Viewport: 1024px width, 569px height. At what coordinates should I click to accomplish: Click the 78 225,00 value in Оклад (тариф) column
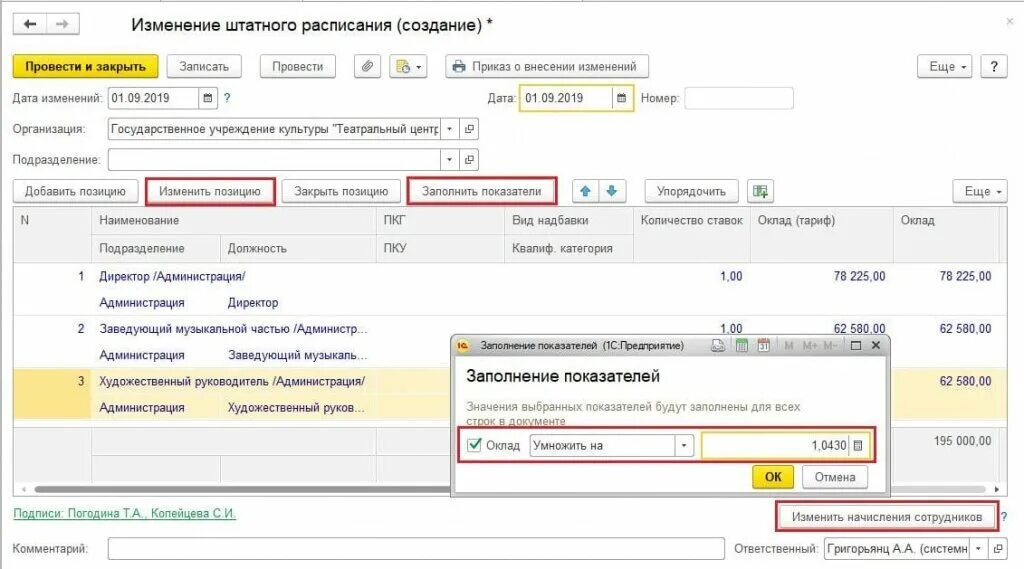pos(859,276)
